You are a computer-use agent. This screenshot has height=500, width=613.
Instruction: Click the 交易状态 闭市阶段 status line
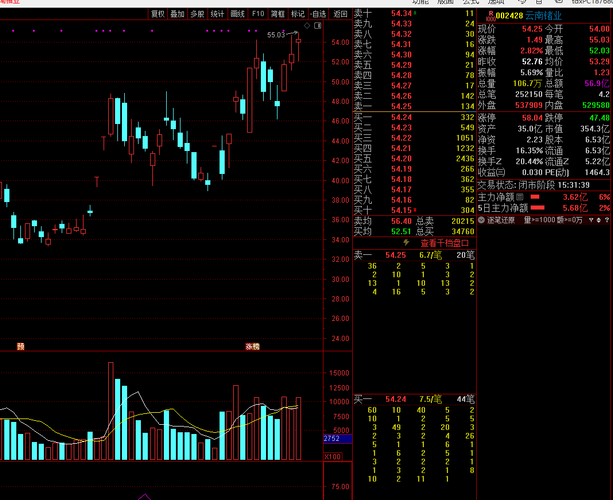tap(534, 185)
